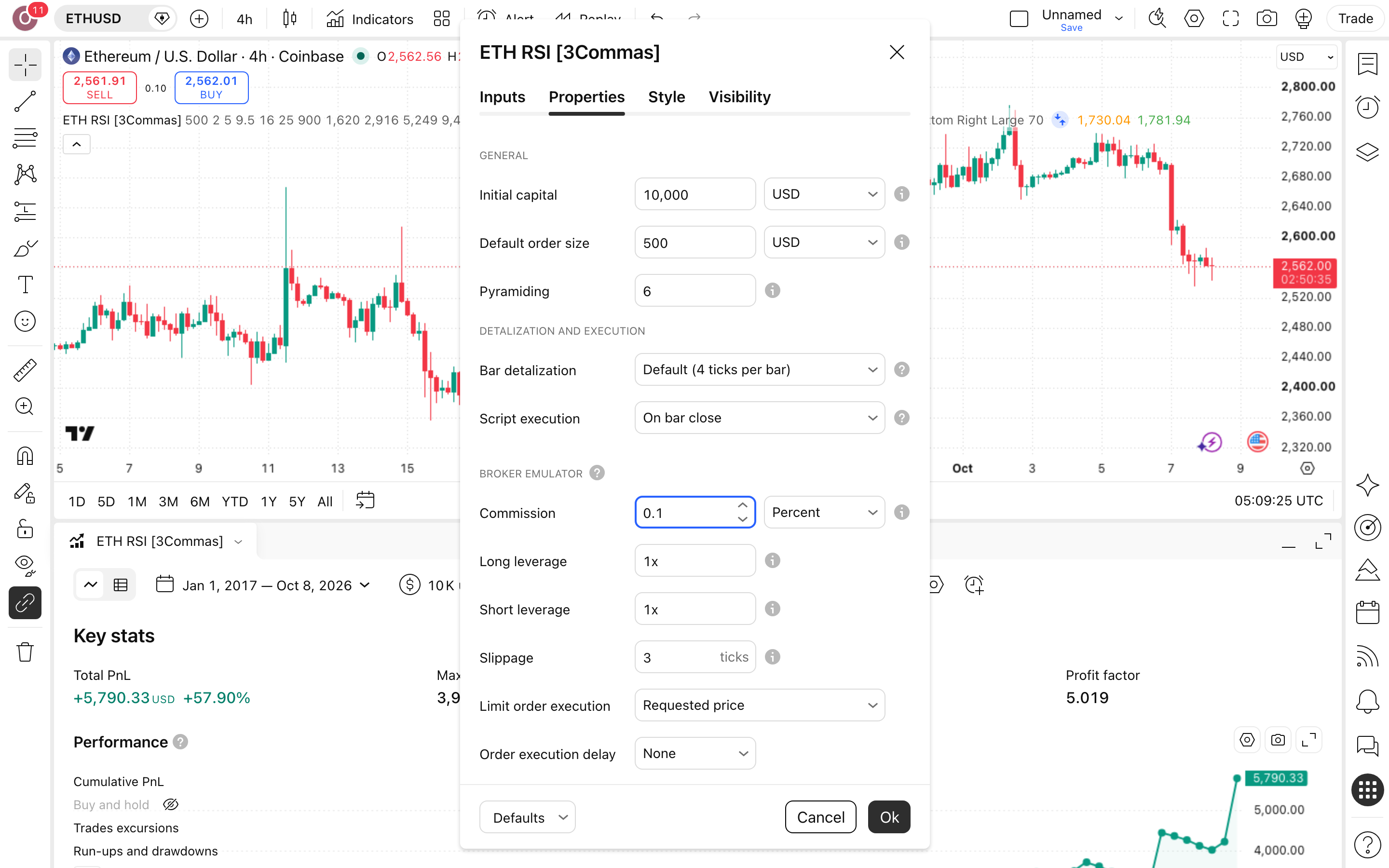Image resolution: width=1389 pixels, height=868 pixels.
Task: Toggle hide all drawings eye icon
Action: [25, 566]
